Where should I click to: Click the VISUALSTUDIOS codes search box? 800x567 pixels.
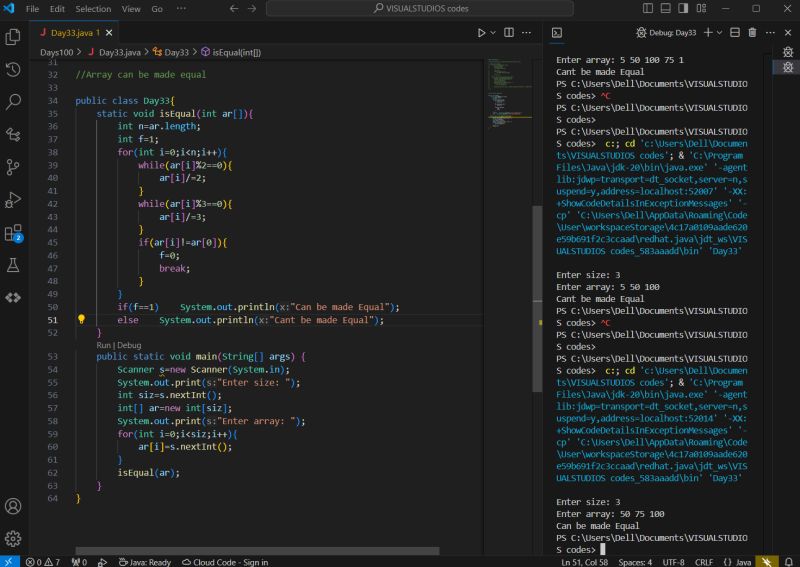click(x=420, y=9)
